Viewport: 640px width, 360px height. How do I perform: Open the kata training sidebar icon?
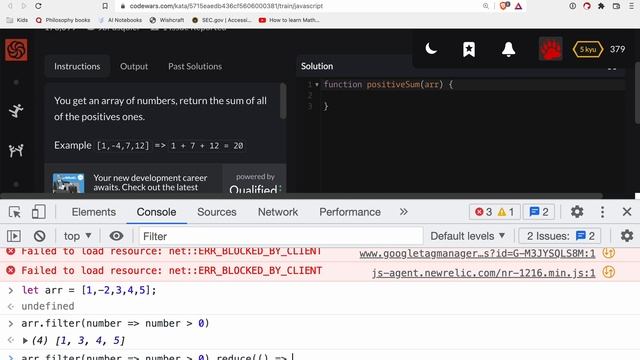coord(16,111)
